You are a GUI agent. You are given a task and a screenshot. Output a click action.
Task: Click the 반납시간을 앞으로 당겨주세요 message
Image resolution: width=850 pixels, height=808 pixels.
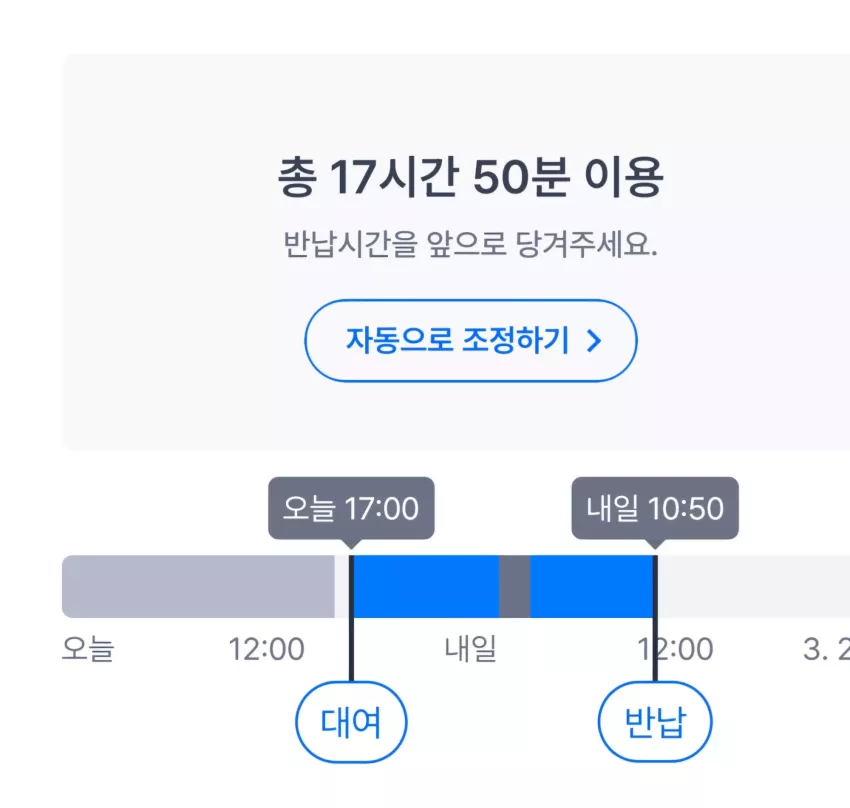click(471, 244)
